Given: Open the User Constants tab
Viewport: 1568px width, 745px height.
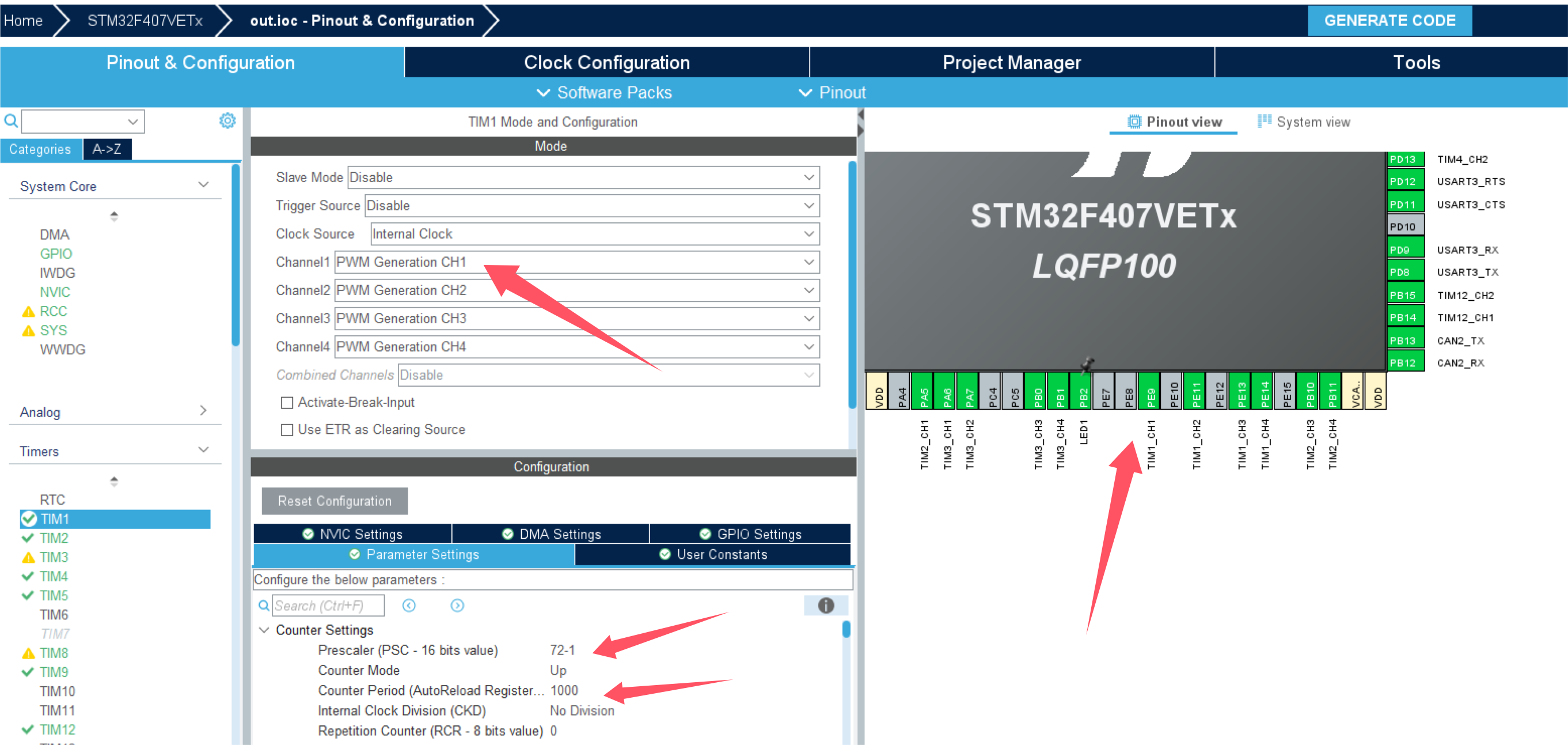Looking at the screenshot, I should coord(713,554).
